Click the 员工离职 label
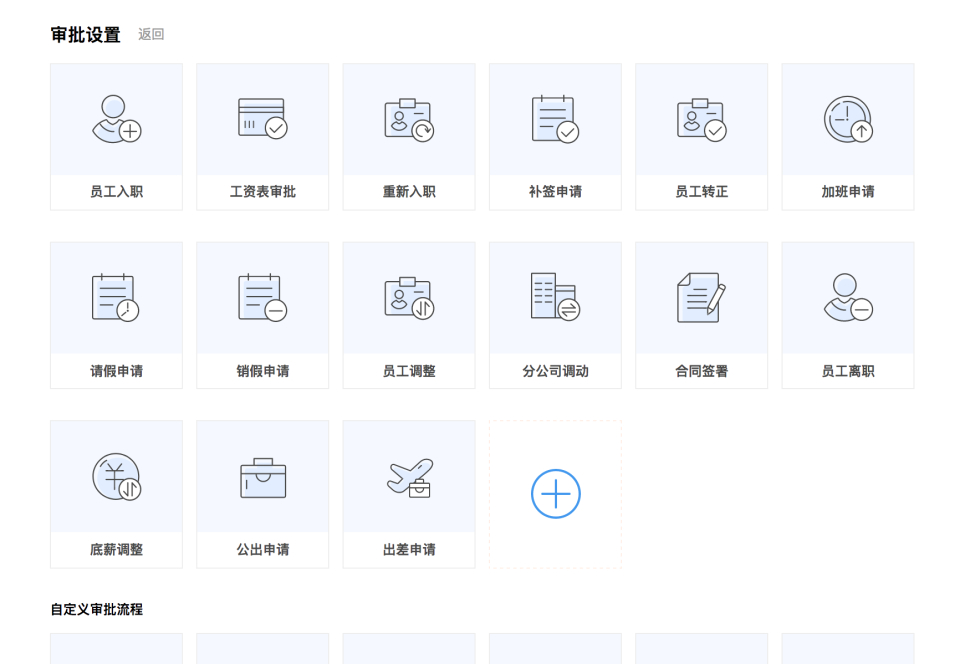 848,371
